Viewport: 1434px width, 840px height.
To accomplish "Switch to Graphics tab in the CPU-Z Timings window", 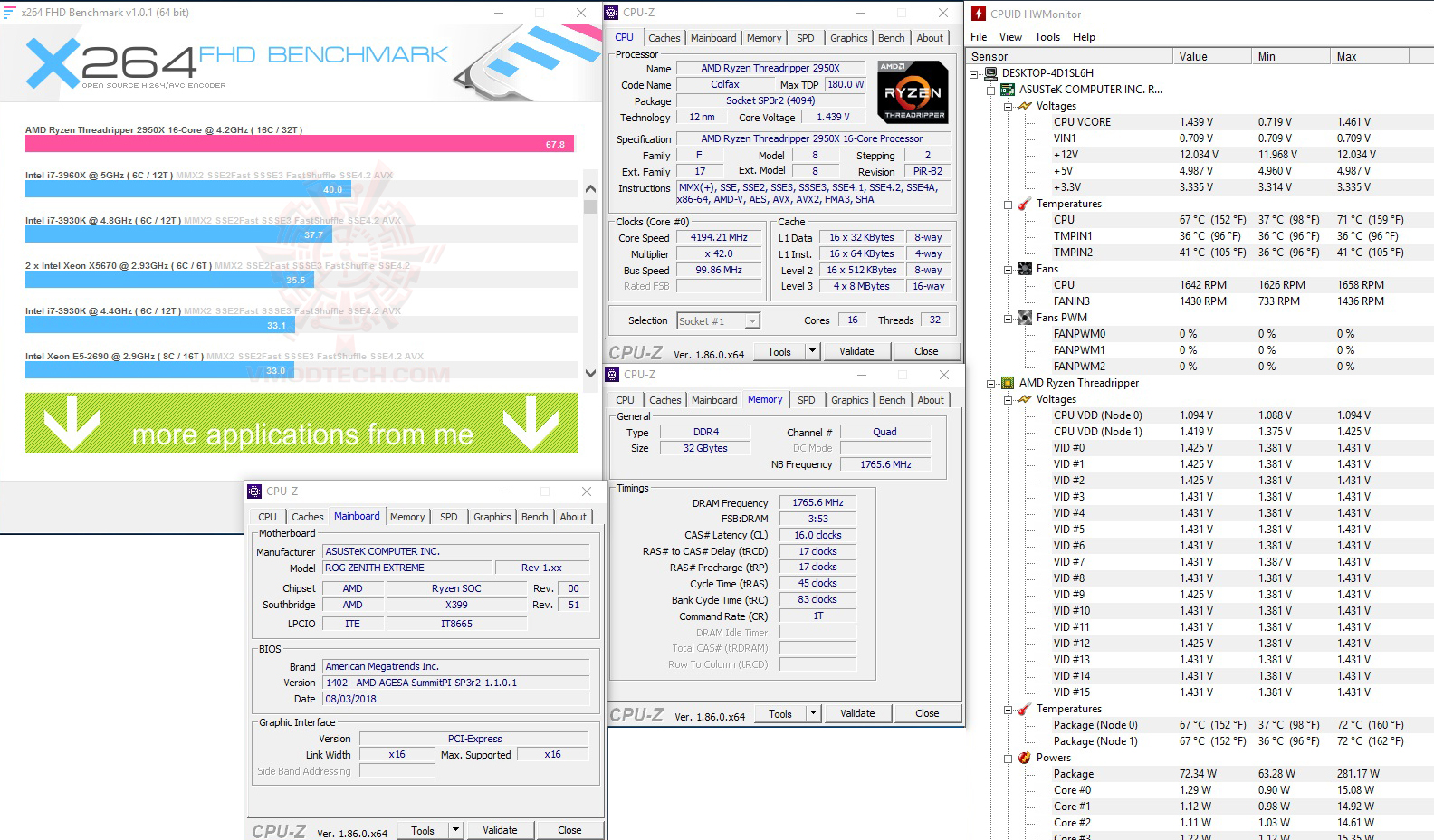I will pos(850,400).
